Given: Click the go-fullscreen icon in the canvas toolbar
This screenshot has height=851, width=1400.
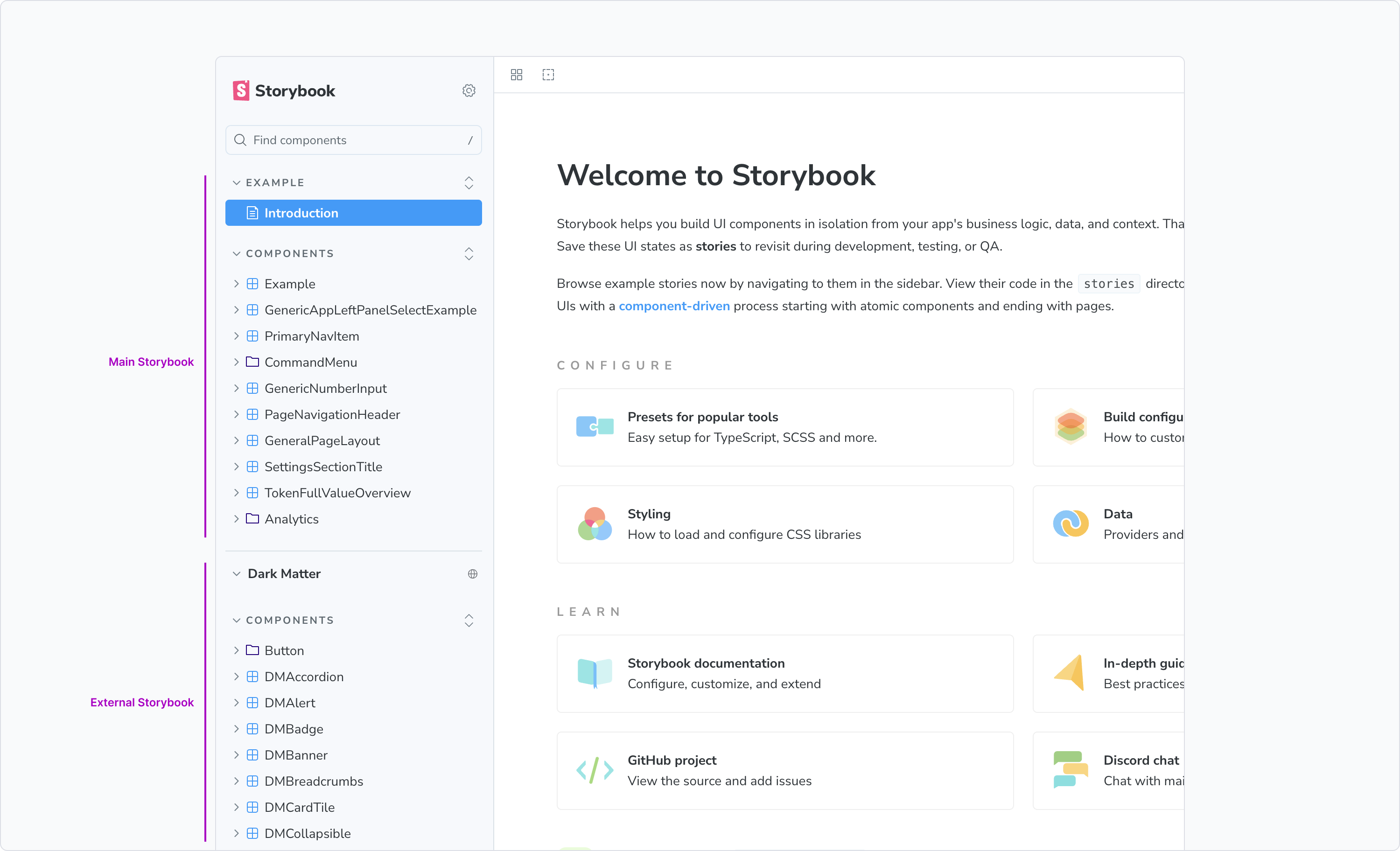Looking at the screenshot, I should (548, 75).
